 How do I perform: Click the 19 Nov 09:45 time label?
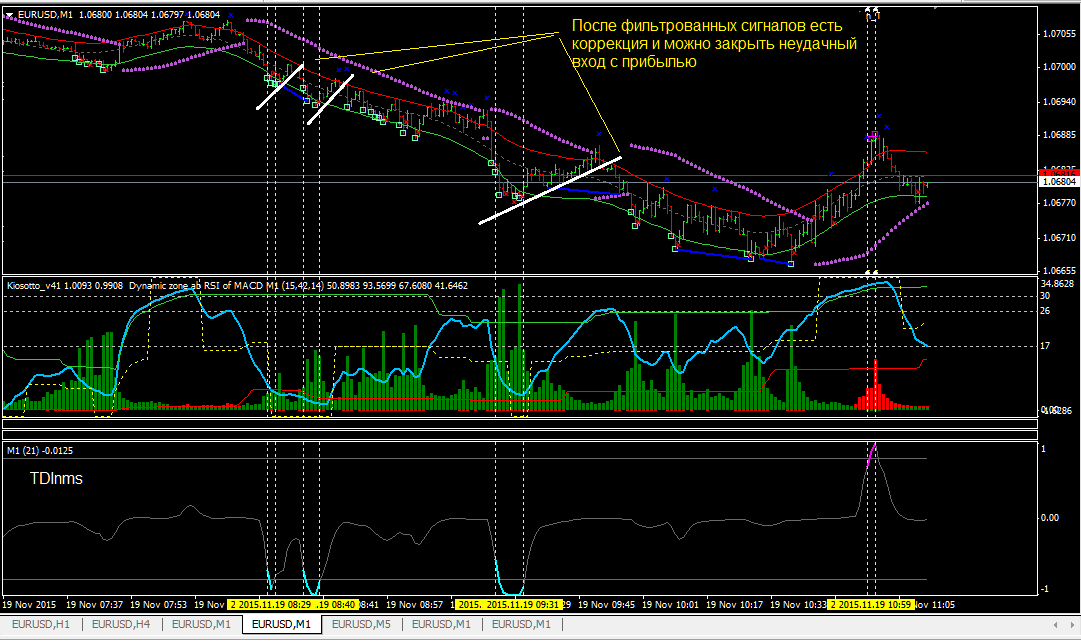click(607, 604)
